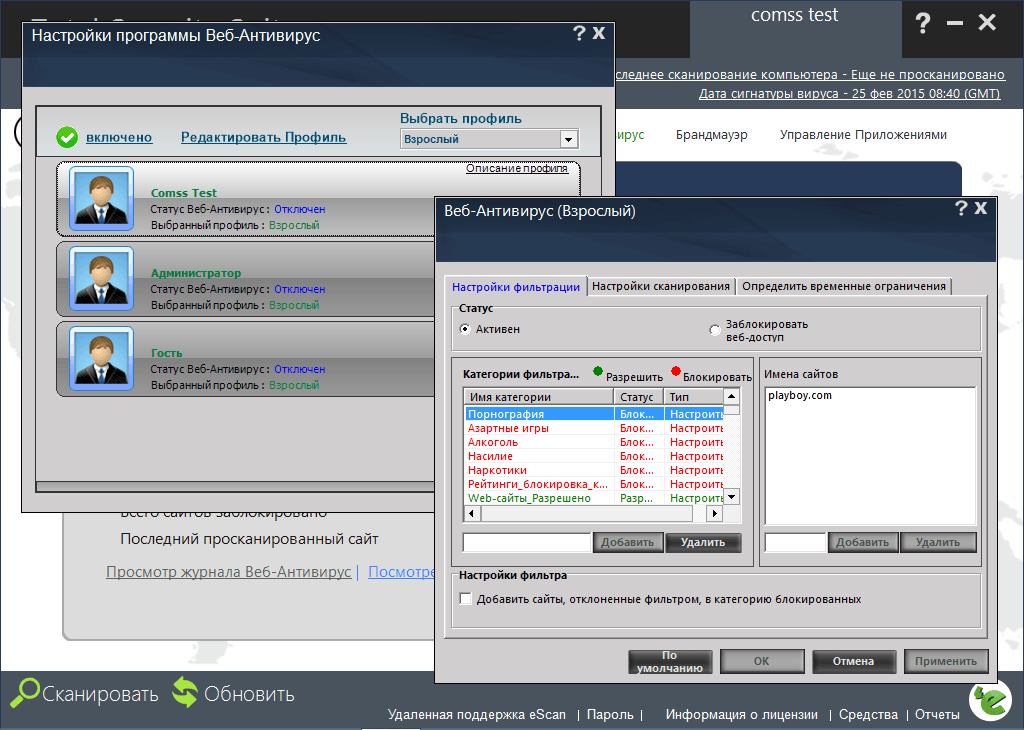Click Гость user avatar
Viewport: 1024px width, 730px height.
(x=101, y=358)
